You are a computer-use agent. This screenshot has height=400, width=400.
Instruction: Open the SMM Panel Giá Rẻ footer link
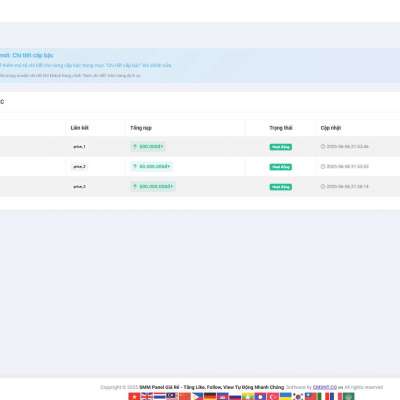(x=212, y=387)
